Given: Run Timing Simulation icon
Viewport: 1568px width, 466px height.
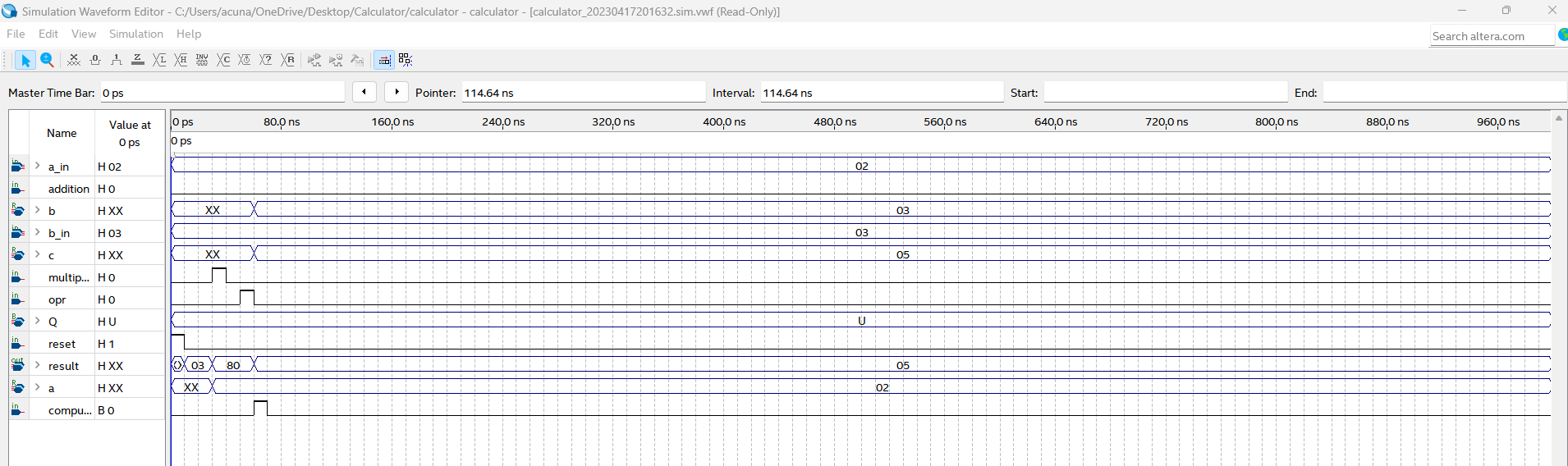Looking at the screenshot, I should [x=336, y=60].
